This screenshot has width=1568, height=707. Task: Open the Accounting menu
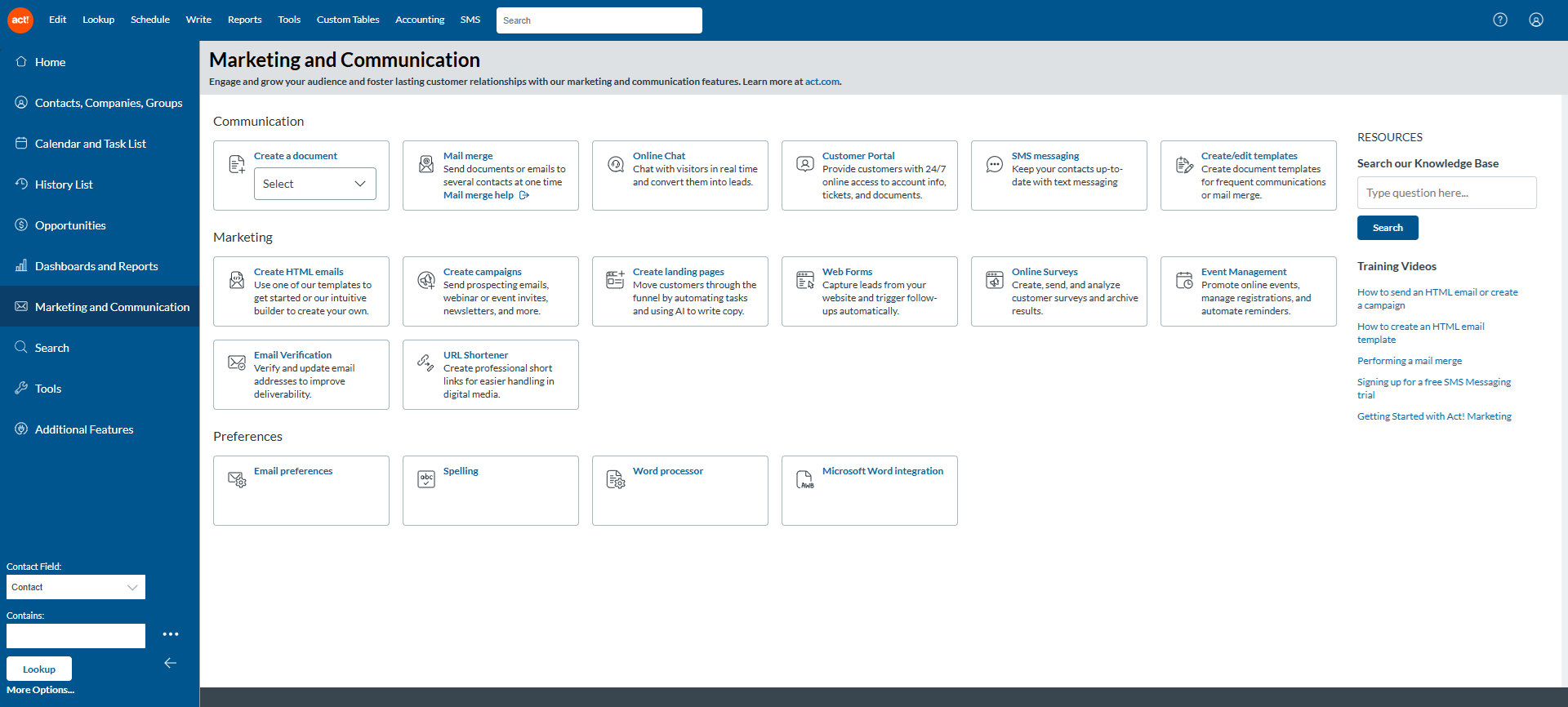click(x=420, y=20)
